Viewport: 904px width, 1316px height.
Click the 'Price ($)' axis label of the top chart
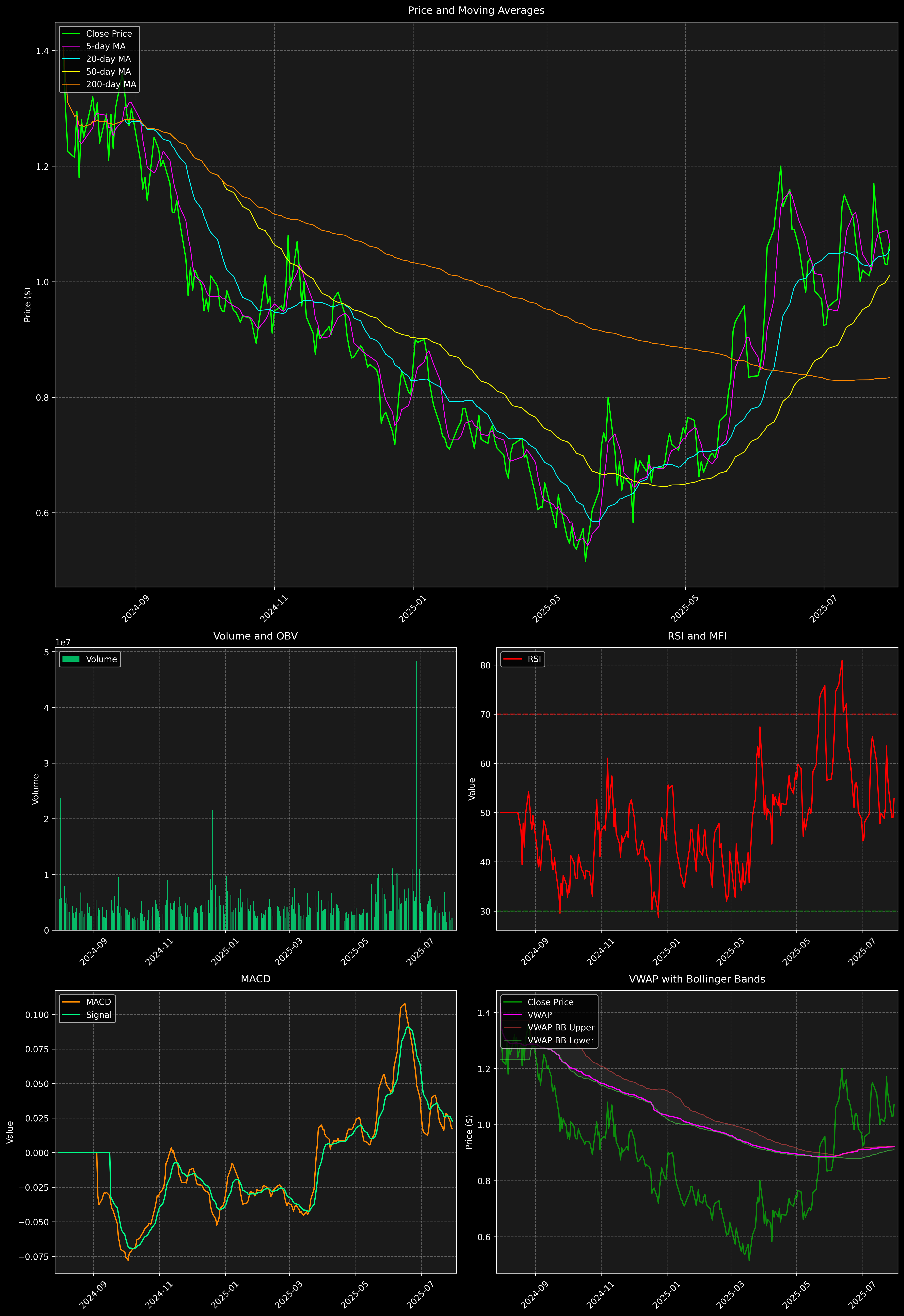(27, 305)
